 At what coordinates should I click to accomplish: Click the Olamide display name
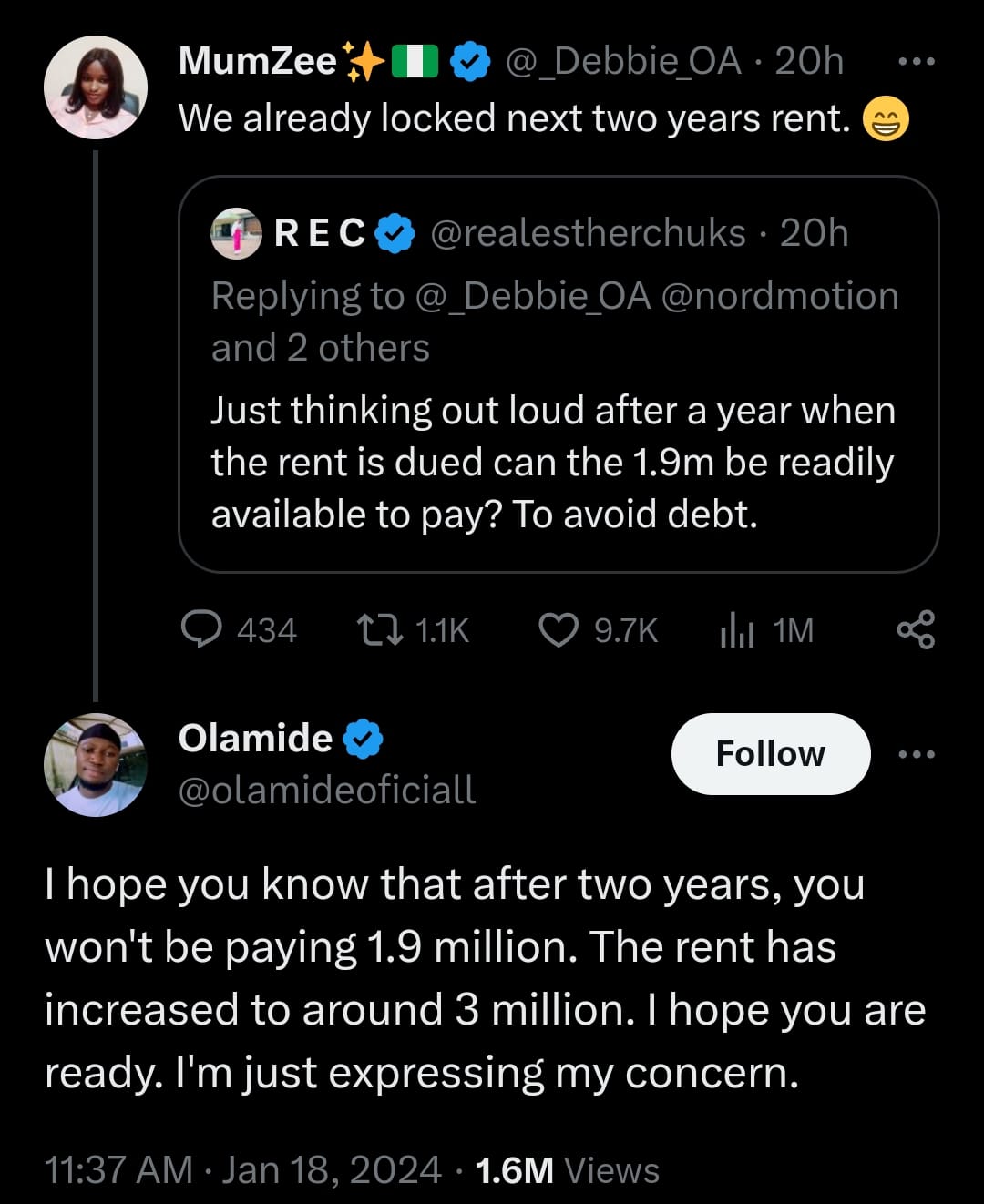(x=255, y=738)
